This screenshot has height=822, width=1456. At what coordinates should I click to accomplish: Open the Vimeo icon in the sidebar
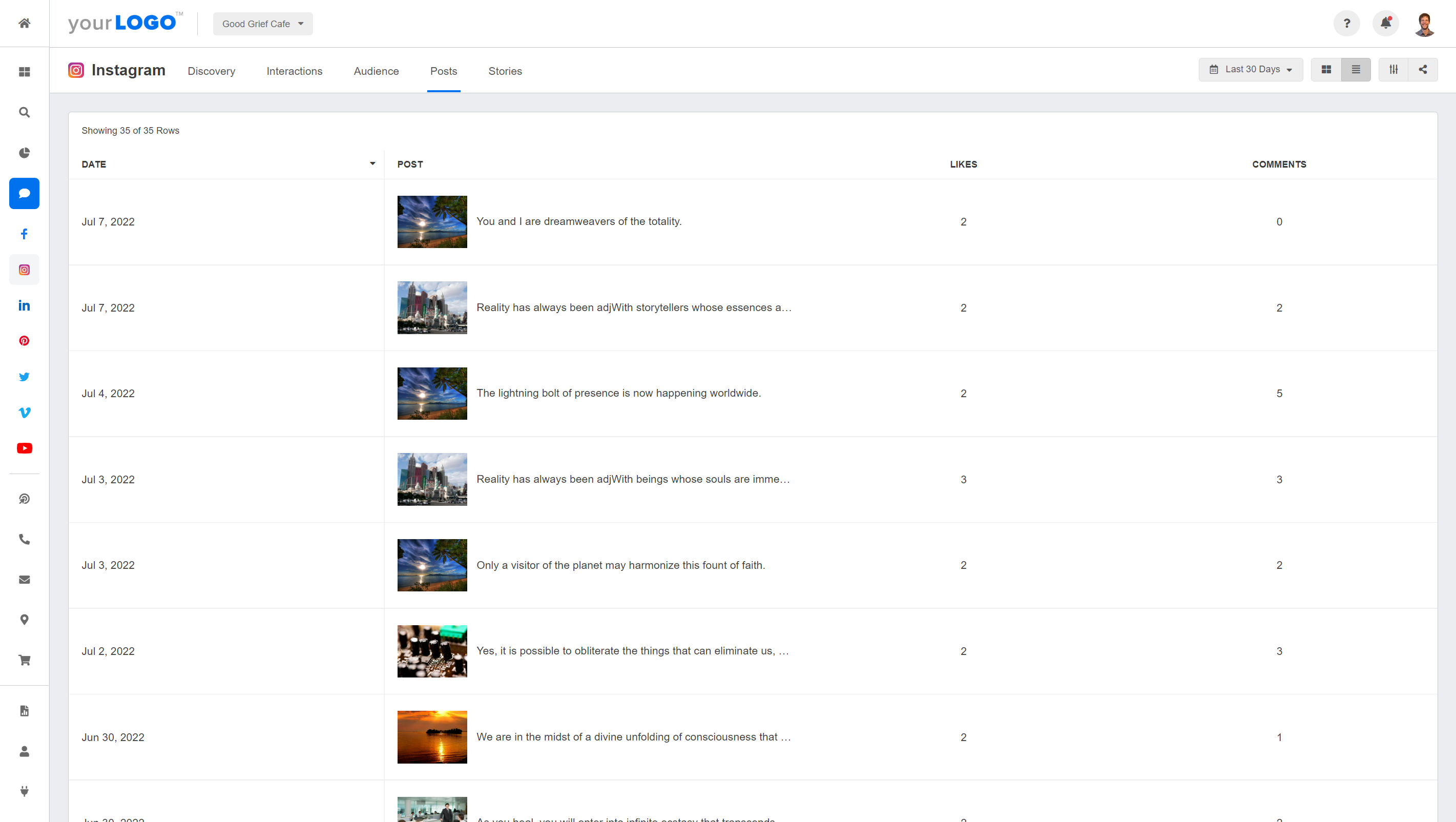click(24, 412)
